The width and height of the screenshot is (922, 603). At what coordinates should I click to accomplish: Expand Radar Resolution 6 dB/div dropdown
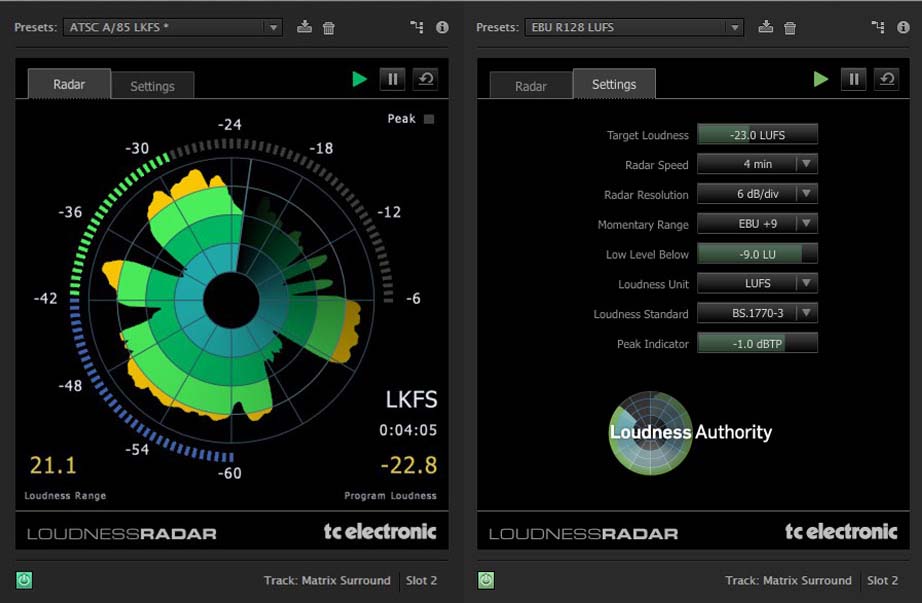(x=757, y=194)
